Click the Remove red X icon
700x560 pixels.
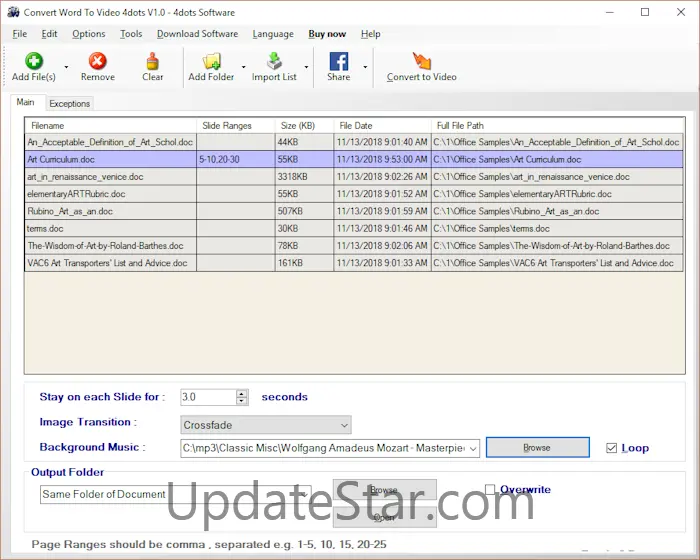97,61
